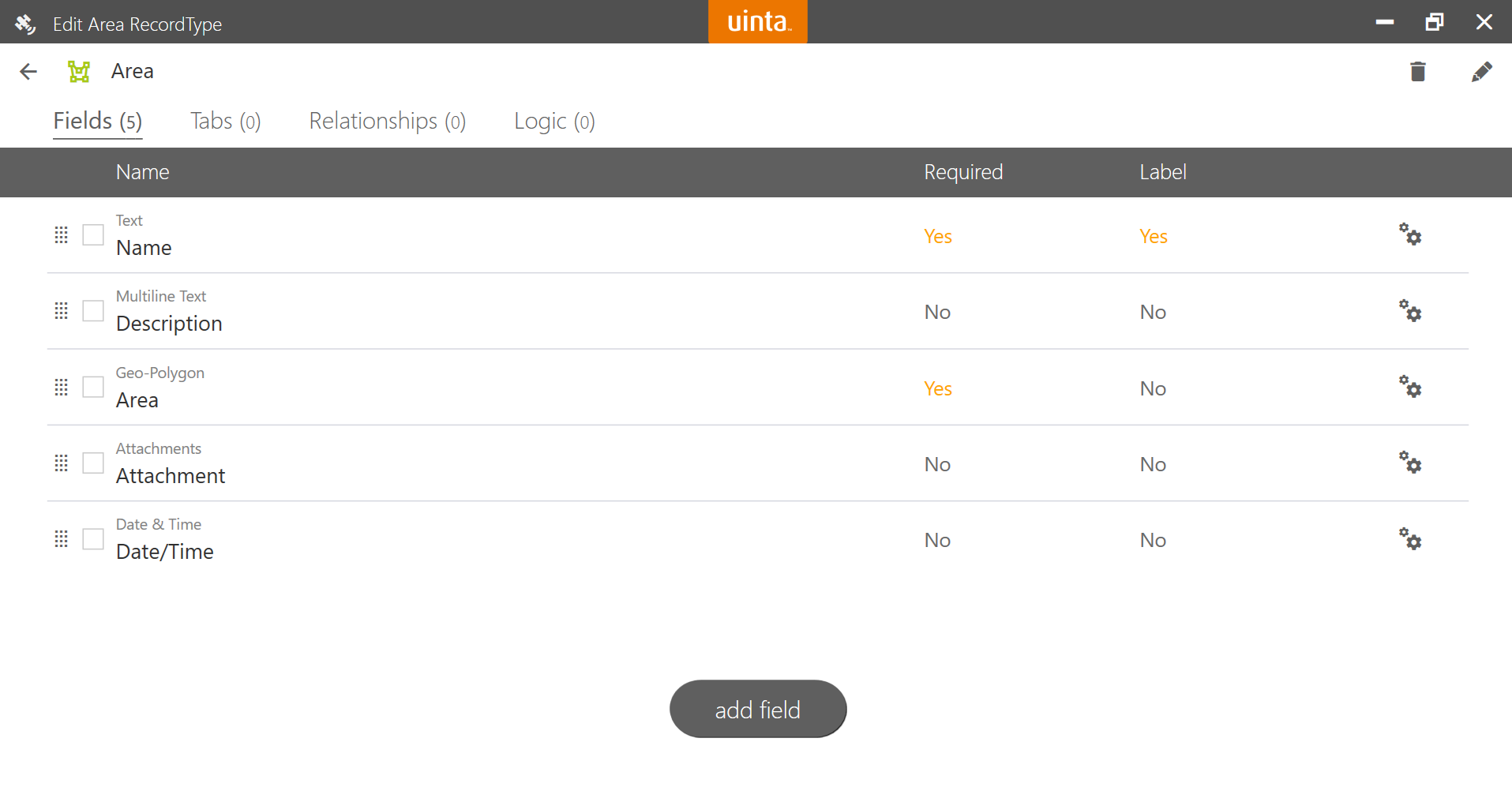Open settings gears for Description field
The width and height of the screenshot is (1512, 787).
point(1410,311)
